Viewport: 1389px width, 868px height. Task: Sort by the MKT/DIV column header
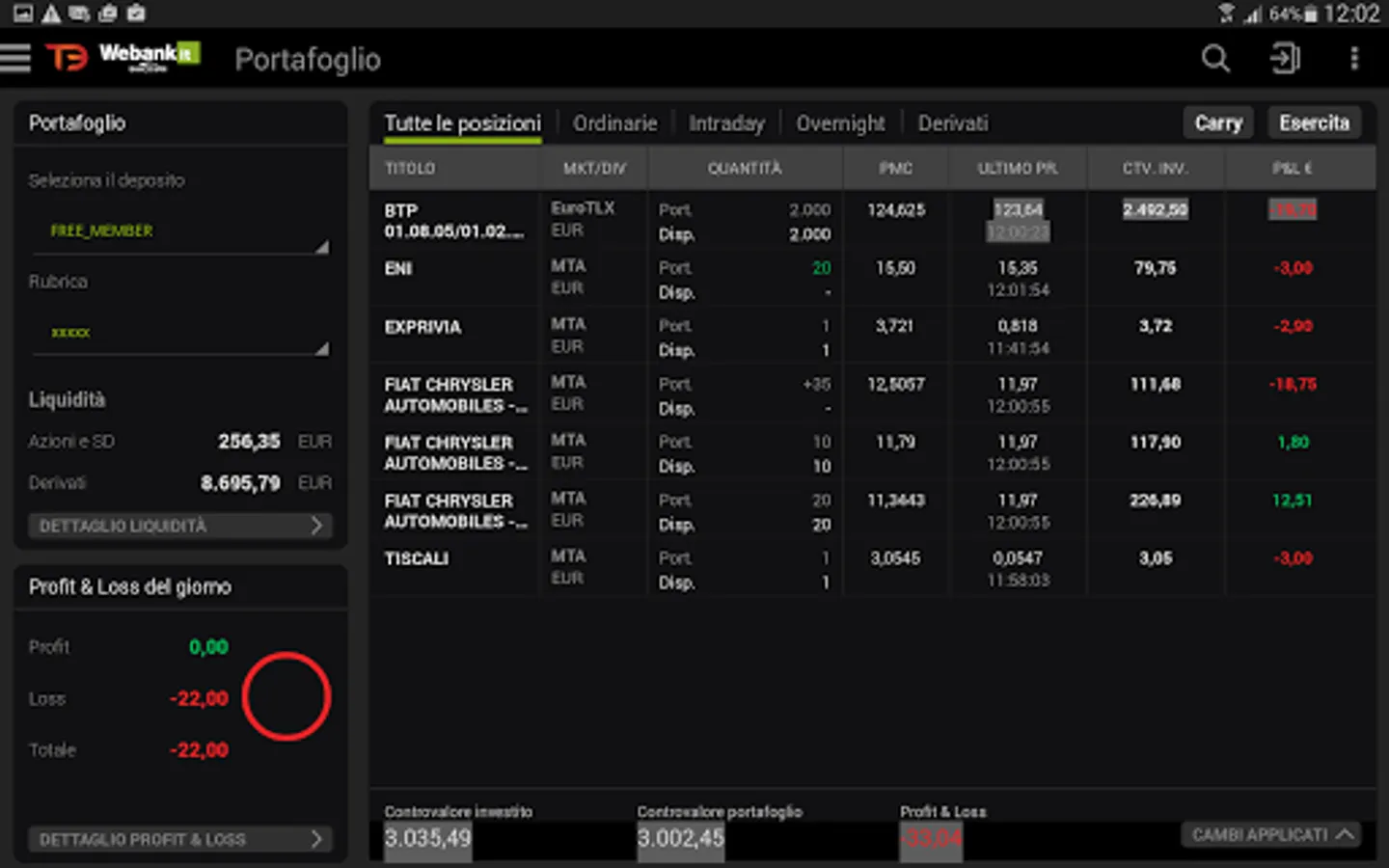click(594, 168)
